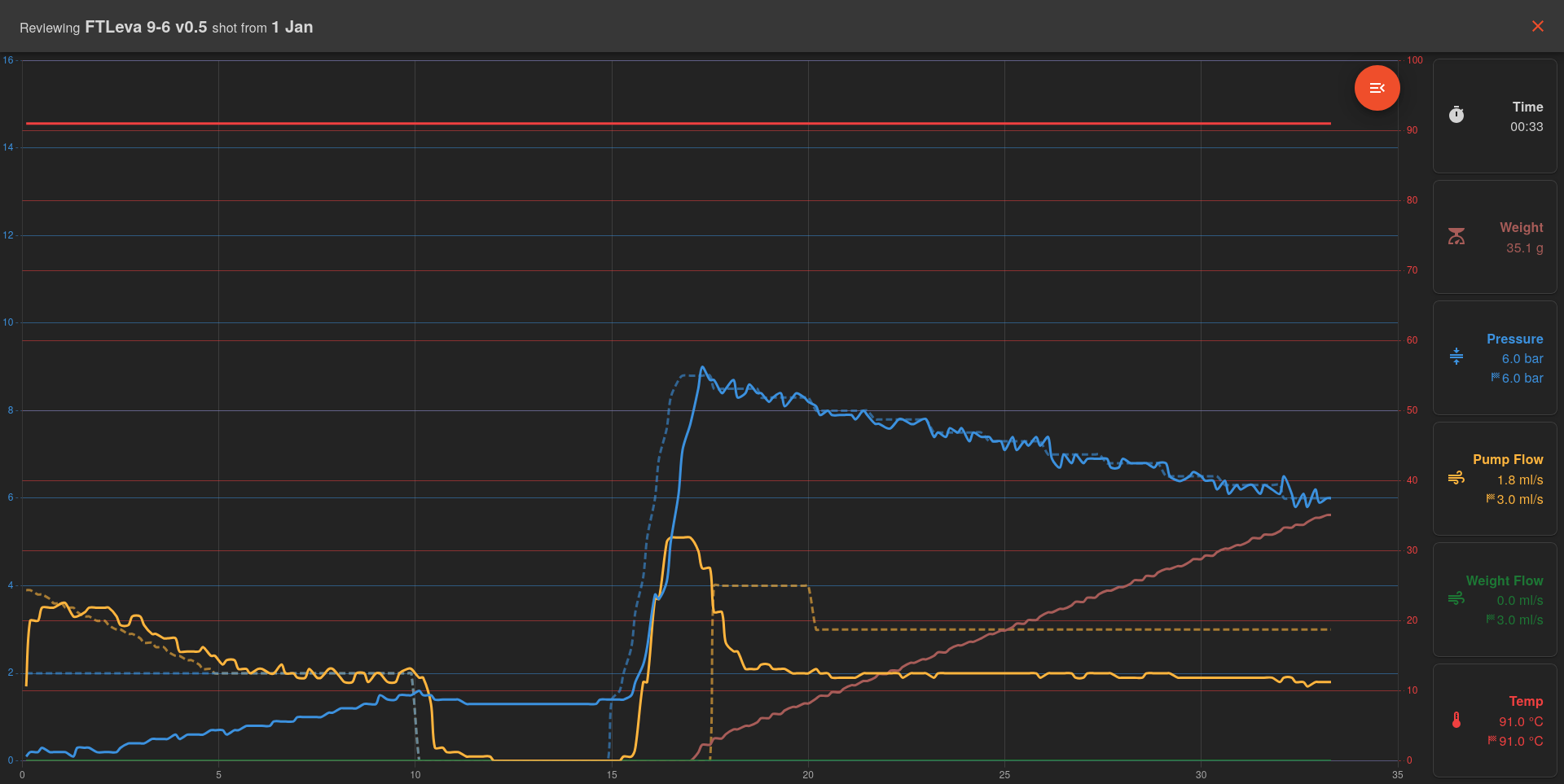Close the shot review dialog
Viewport: 1564px width, 784px height.
tap(1537, 26)
